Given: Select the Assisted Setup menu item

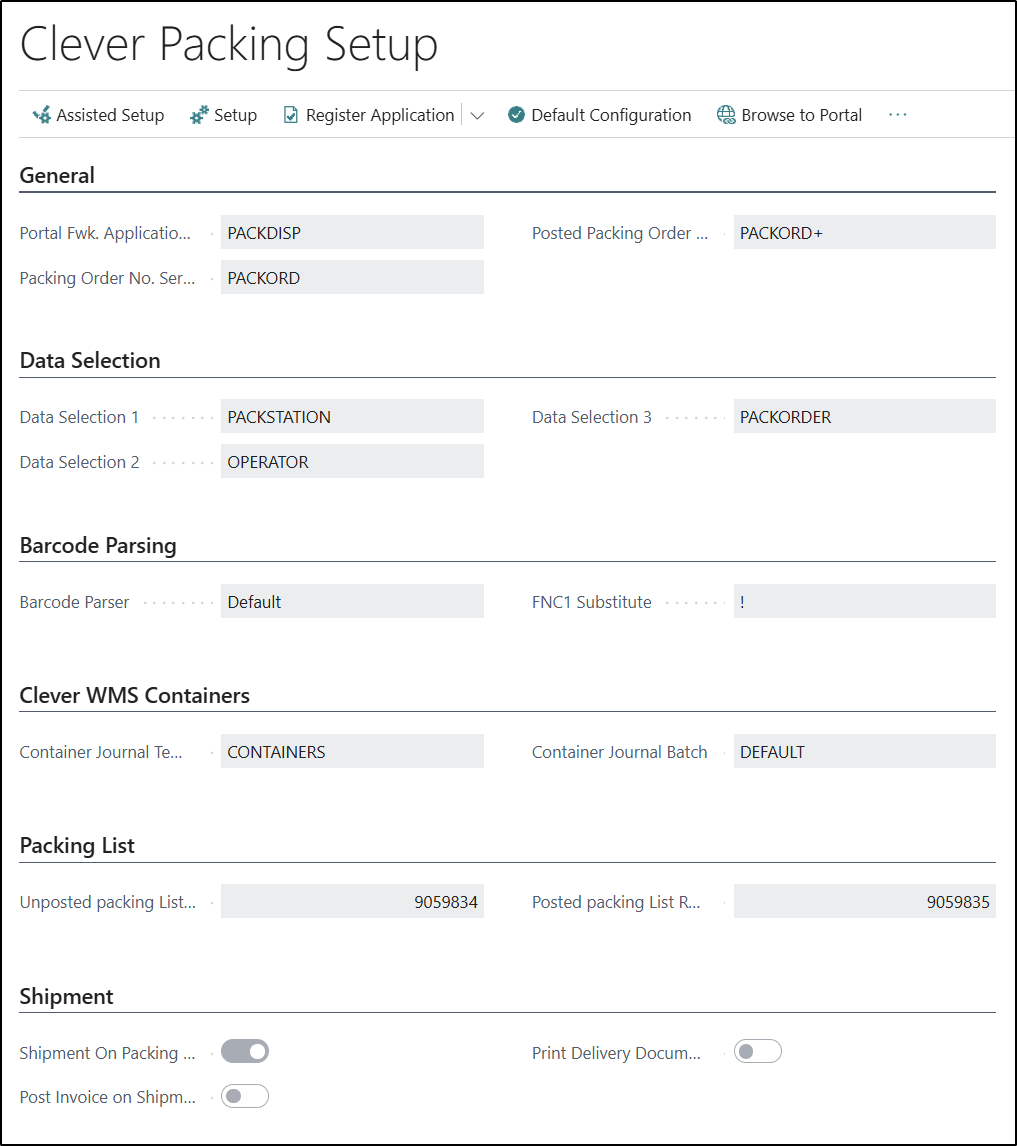Looking at the screenshot, I should coord(110,116).
